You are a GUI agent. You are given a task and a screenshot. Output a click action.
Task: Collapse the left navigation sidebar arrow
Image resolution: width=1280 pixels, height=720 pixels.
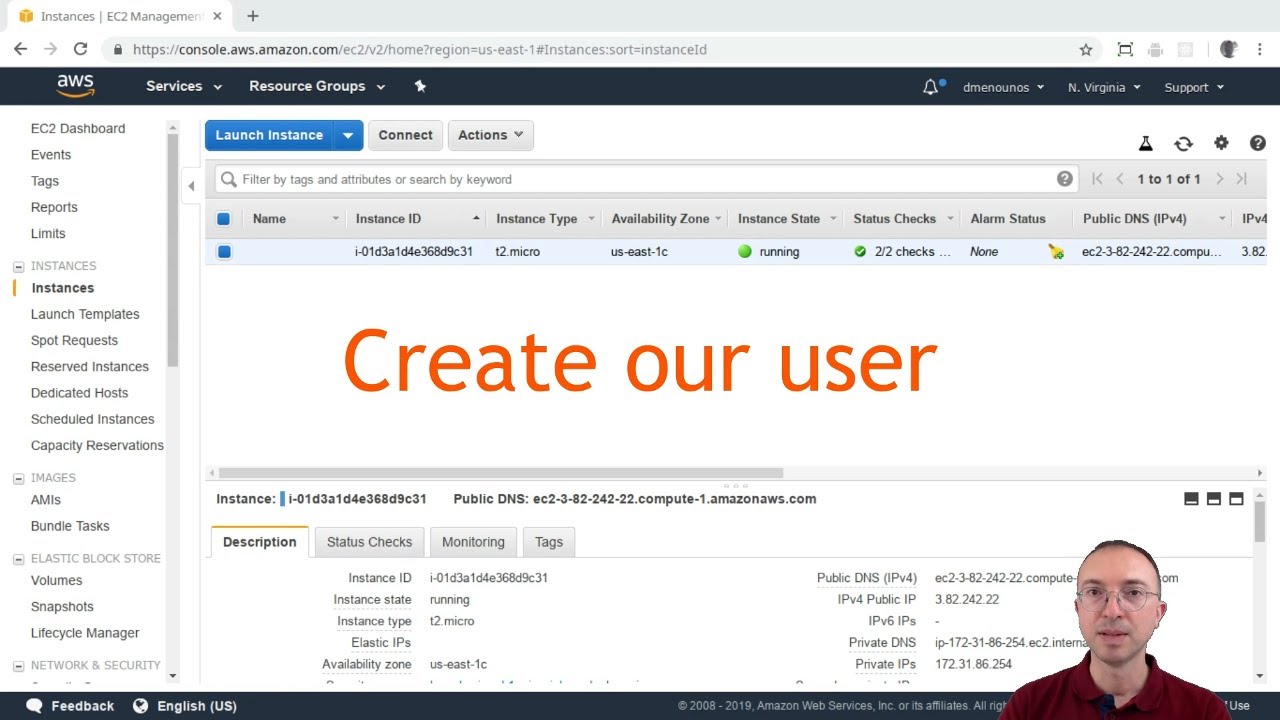(x=191, y=186)
